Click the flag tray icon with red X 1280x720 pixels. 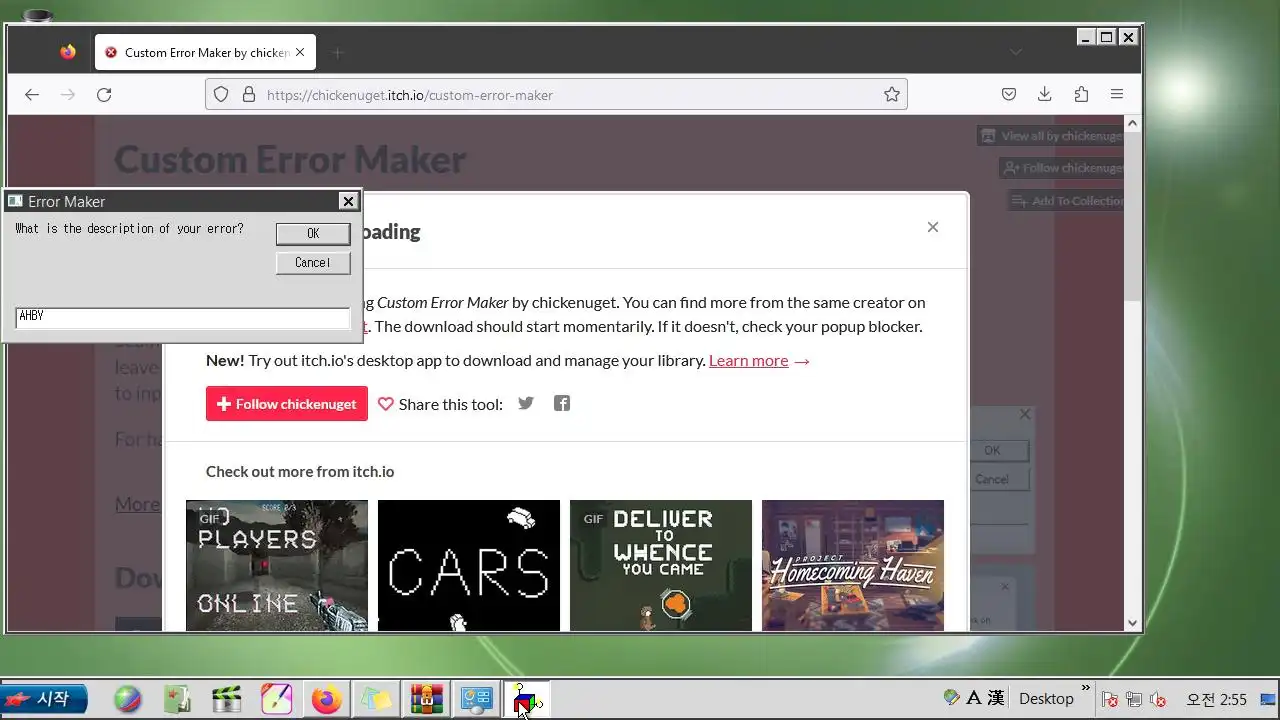[x=1110, y=699]
